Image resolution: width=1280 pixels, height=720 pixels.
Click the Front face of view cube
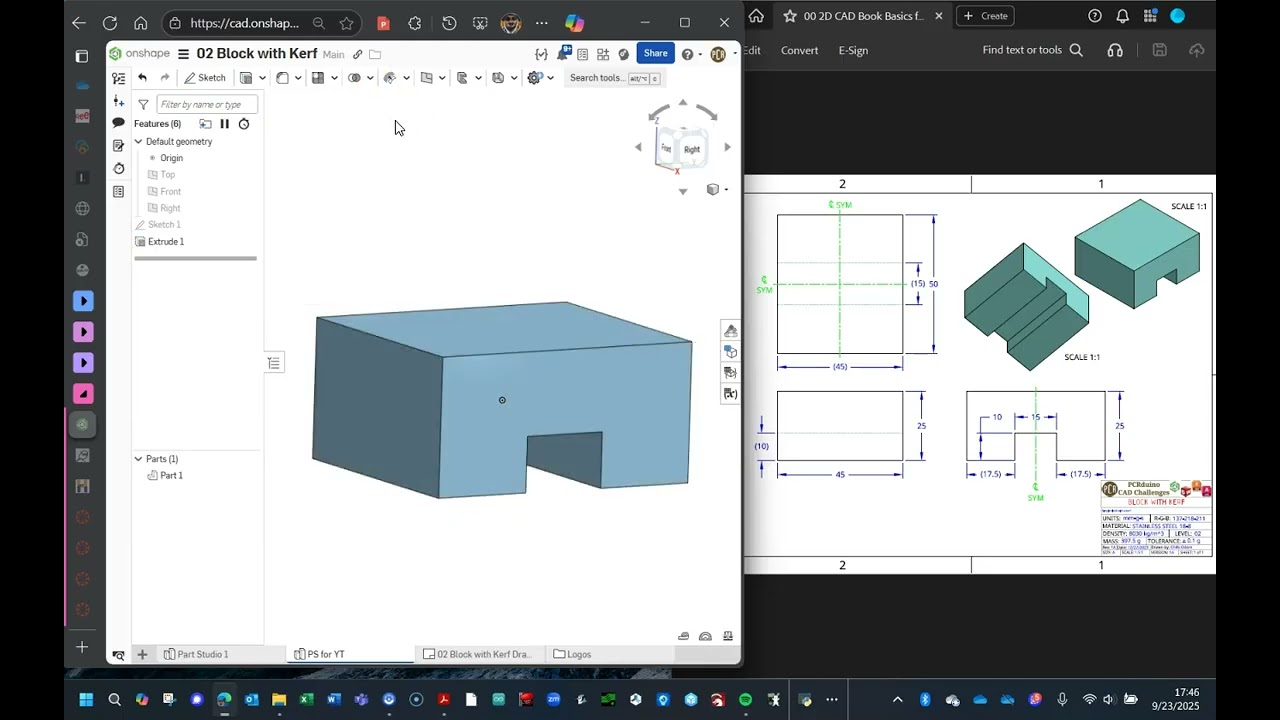(x=666, y=148)
